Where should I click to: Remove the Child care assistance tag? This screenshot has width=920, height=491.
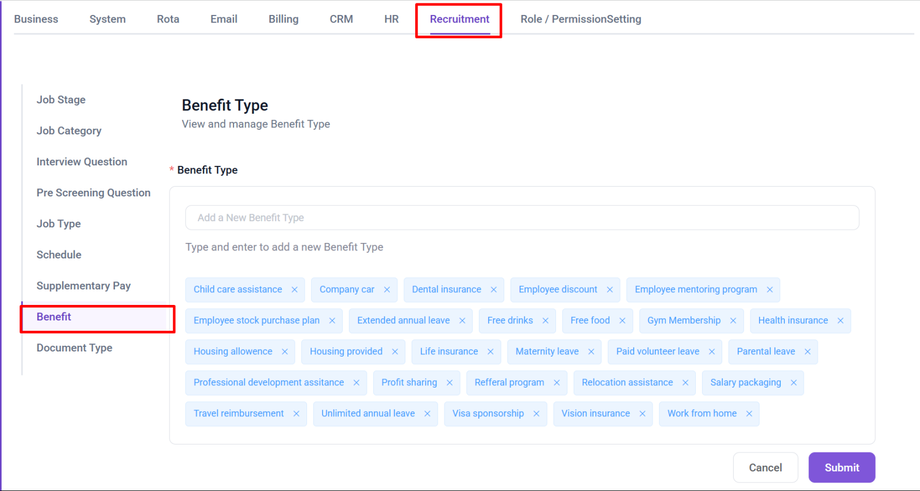click(295, 290)
